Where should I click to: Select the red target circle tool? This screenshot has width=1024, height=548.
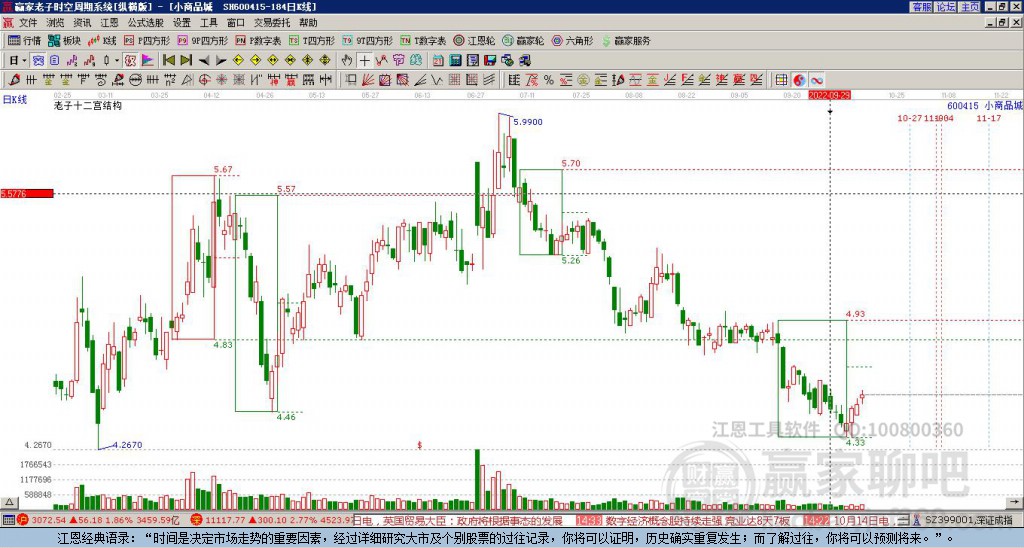204,80
